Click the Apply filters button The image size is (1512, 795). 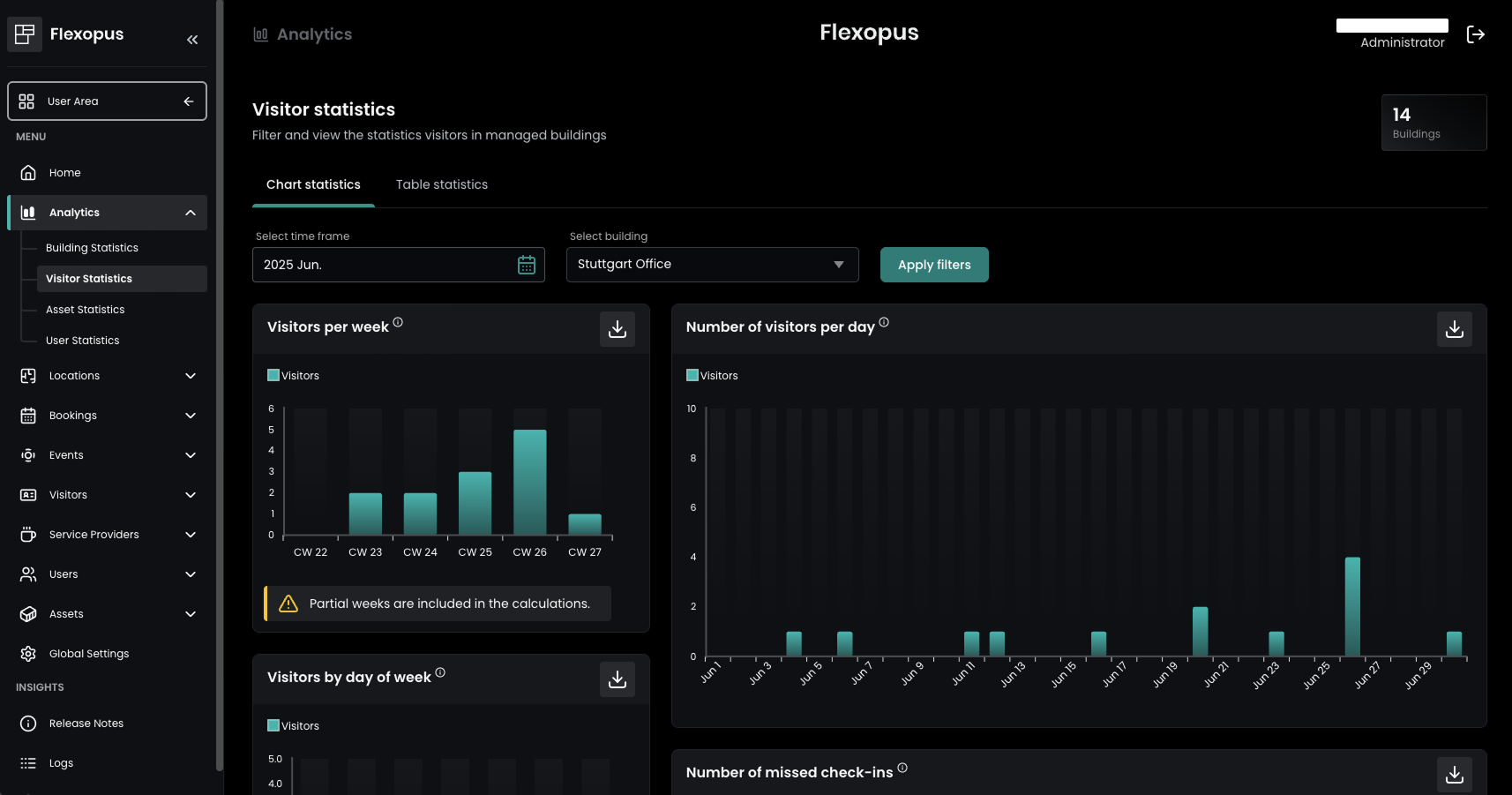(934, 265)
